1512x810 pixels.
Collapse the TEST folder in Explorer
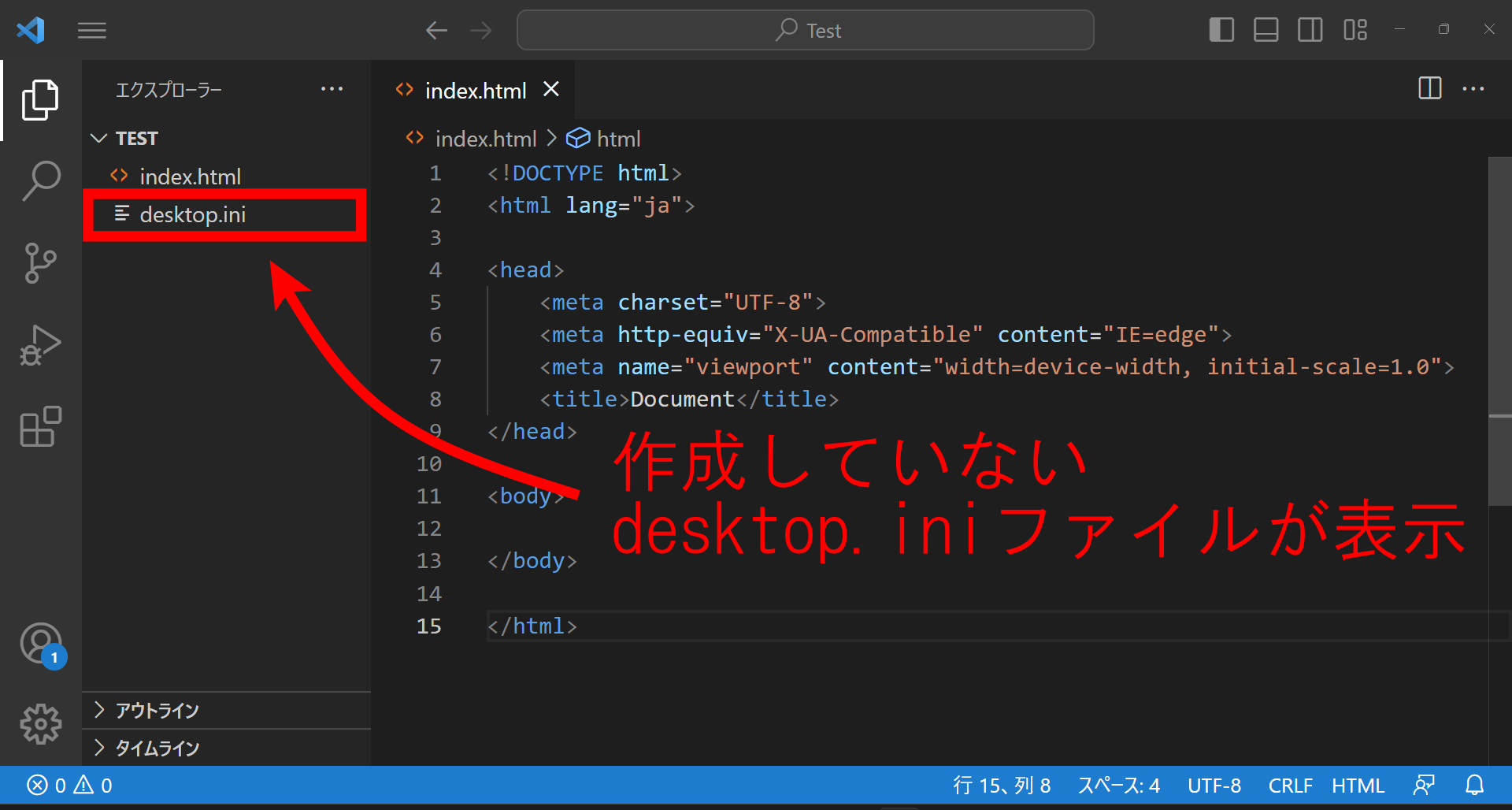(98, 137)
